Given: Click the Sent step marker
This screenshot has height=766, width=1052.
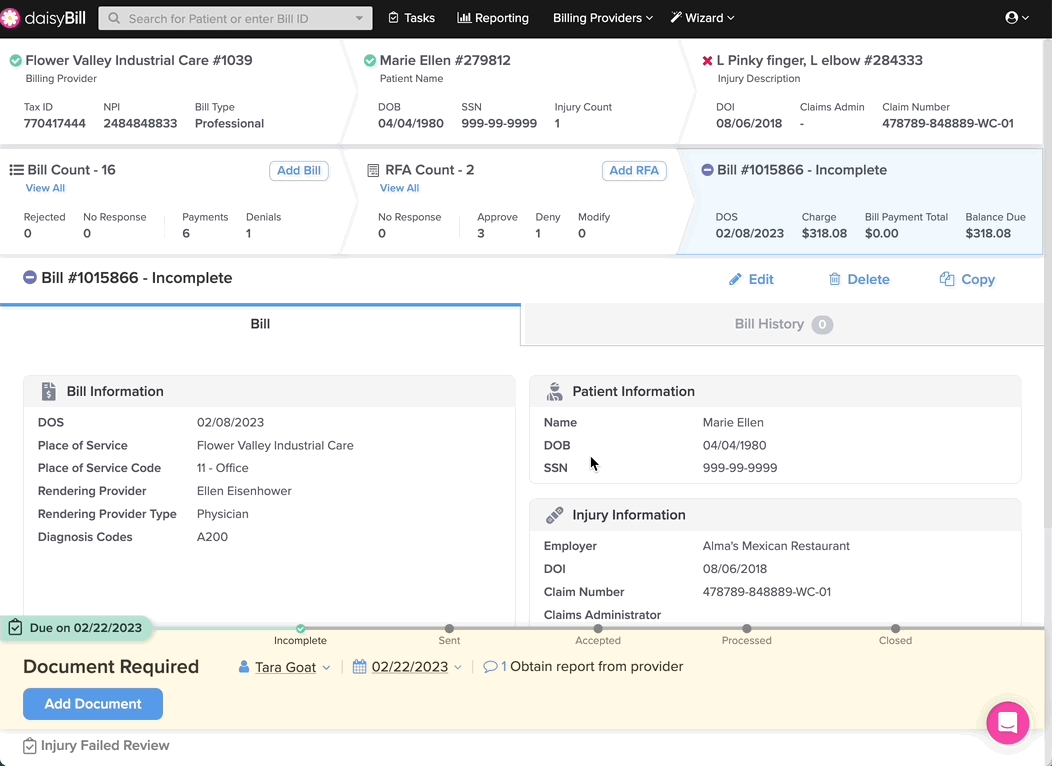Looking at the screenshot, I should [x=450, y=628].
